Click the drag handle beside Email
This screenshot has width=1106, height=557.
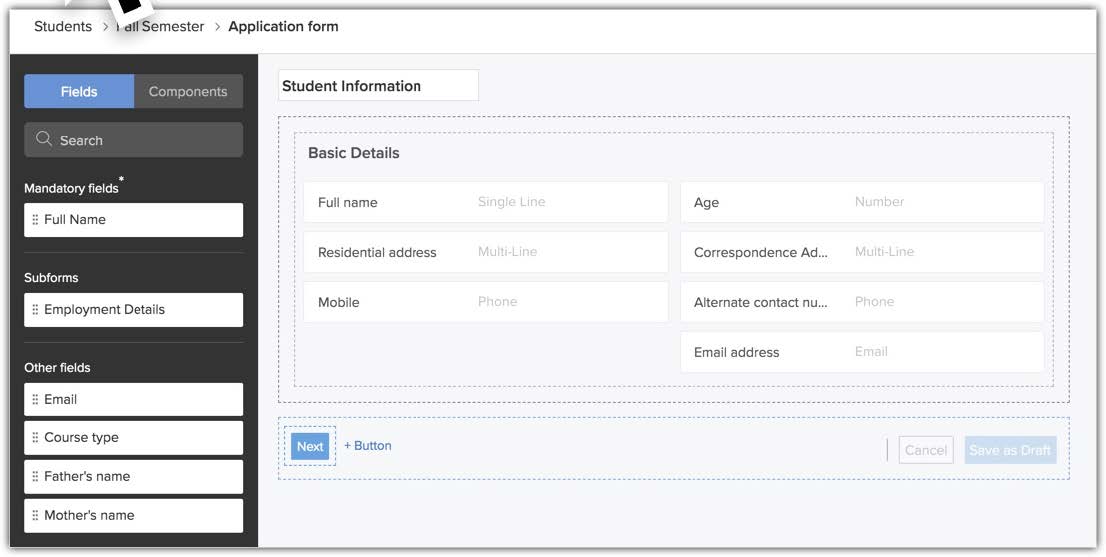point(35,400)
